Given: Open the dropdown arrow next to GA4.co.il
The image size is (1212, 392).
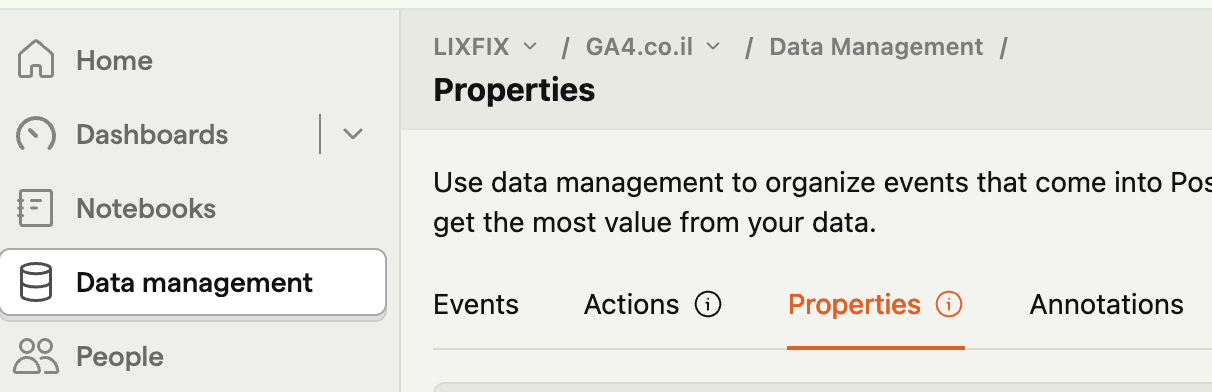Looking at the screenshot, I should (x=713, y=47).
